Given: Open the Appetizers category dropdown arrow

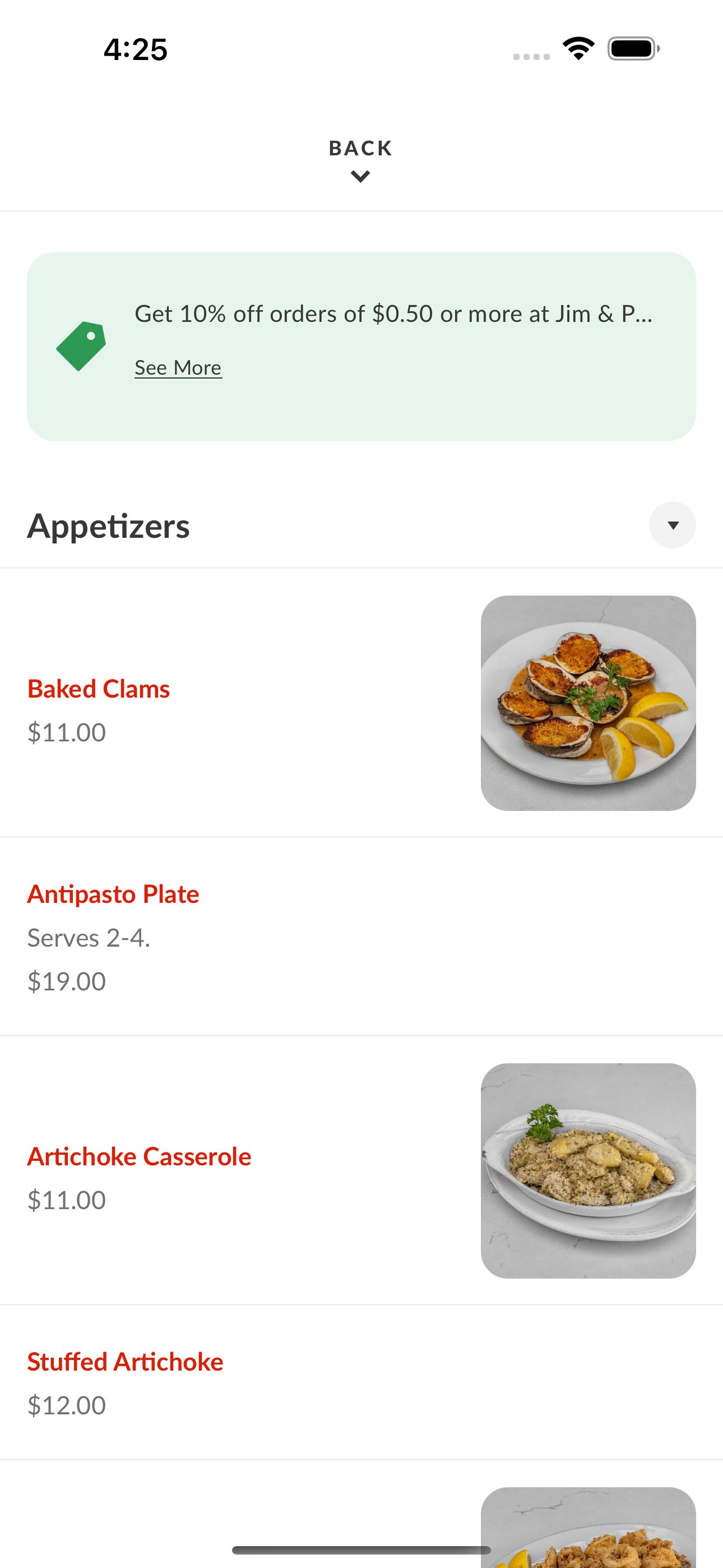Looking at the screenshot, I should click(x=673, y=525).
